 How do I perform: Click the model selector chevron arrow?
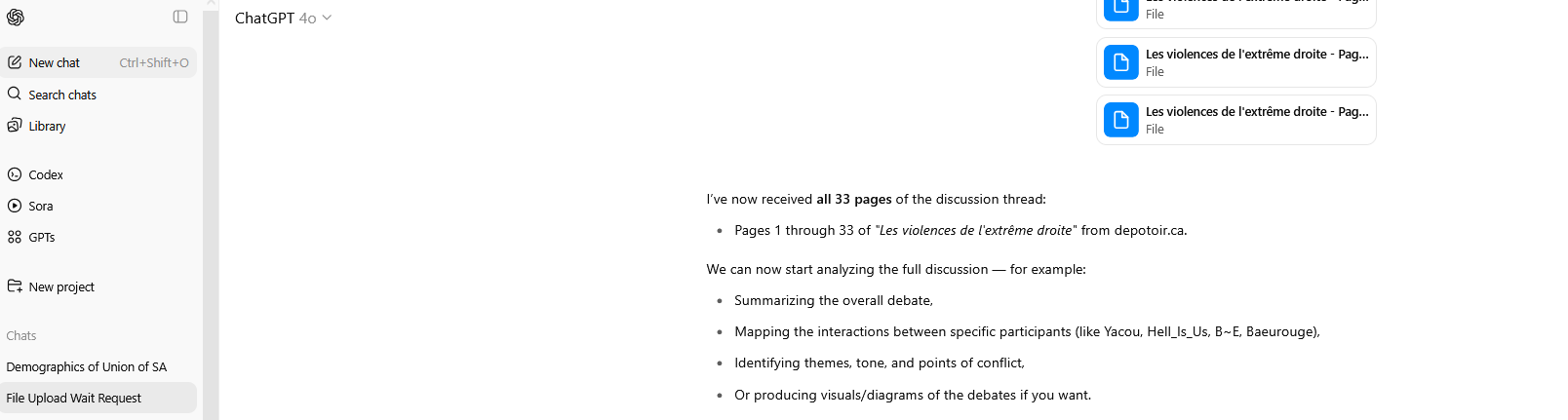point(327,18)
